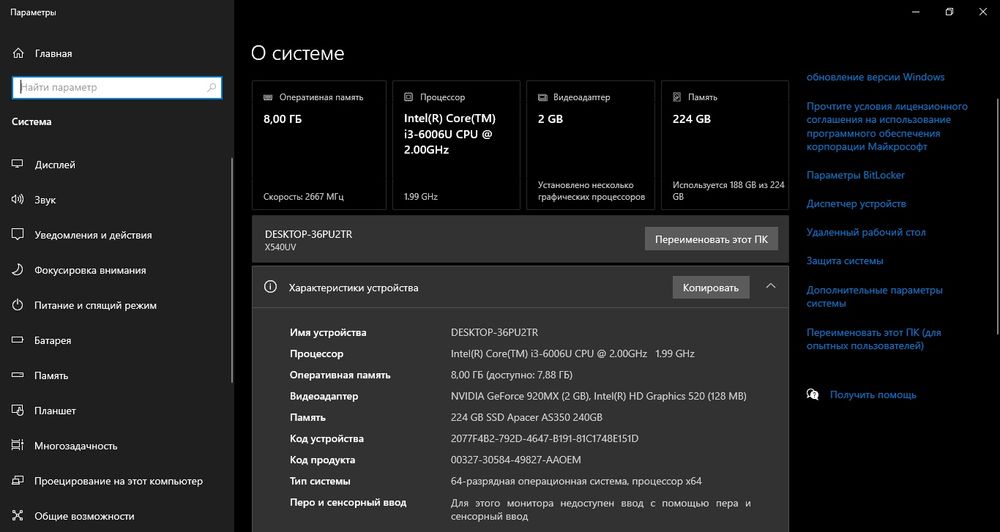Click the Дисплей monitor icon

pos(18,165)
